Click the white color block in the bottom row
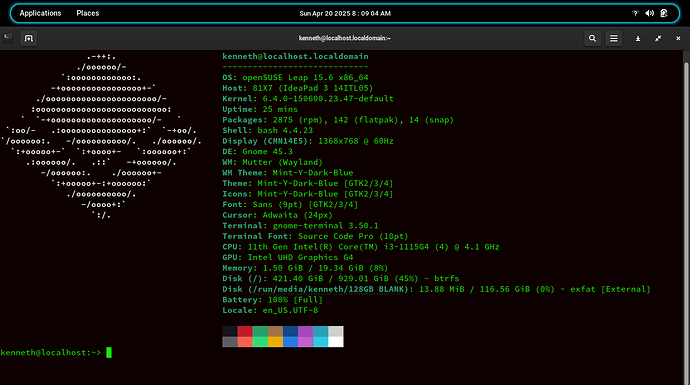690x385 pixels. point(336,342)
